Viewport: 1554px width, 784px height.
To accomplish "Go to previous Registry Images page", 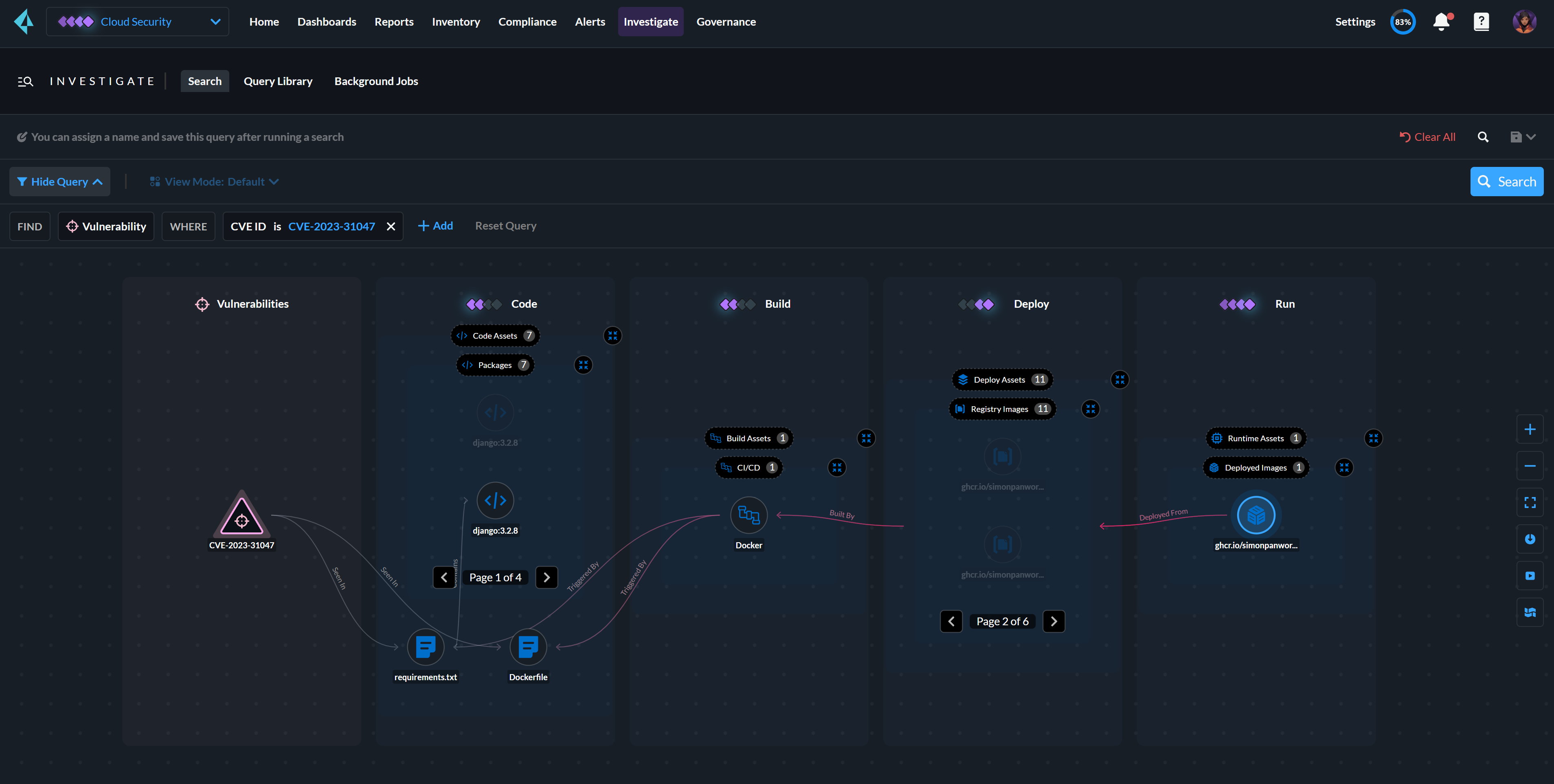I will 951,621.
